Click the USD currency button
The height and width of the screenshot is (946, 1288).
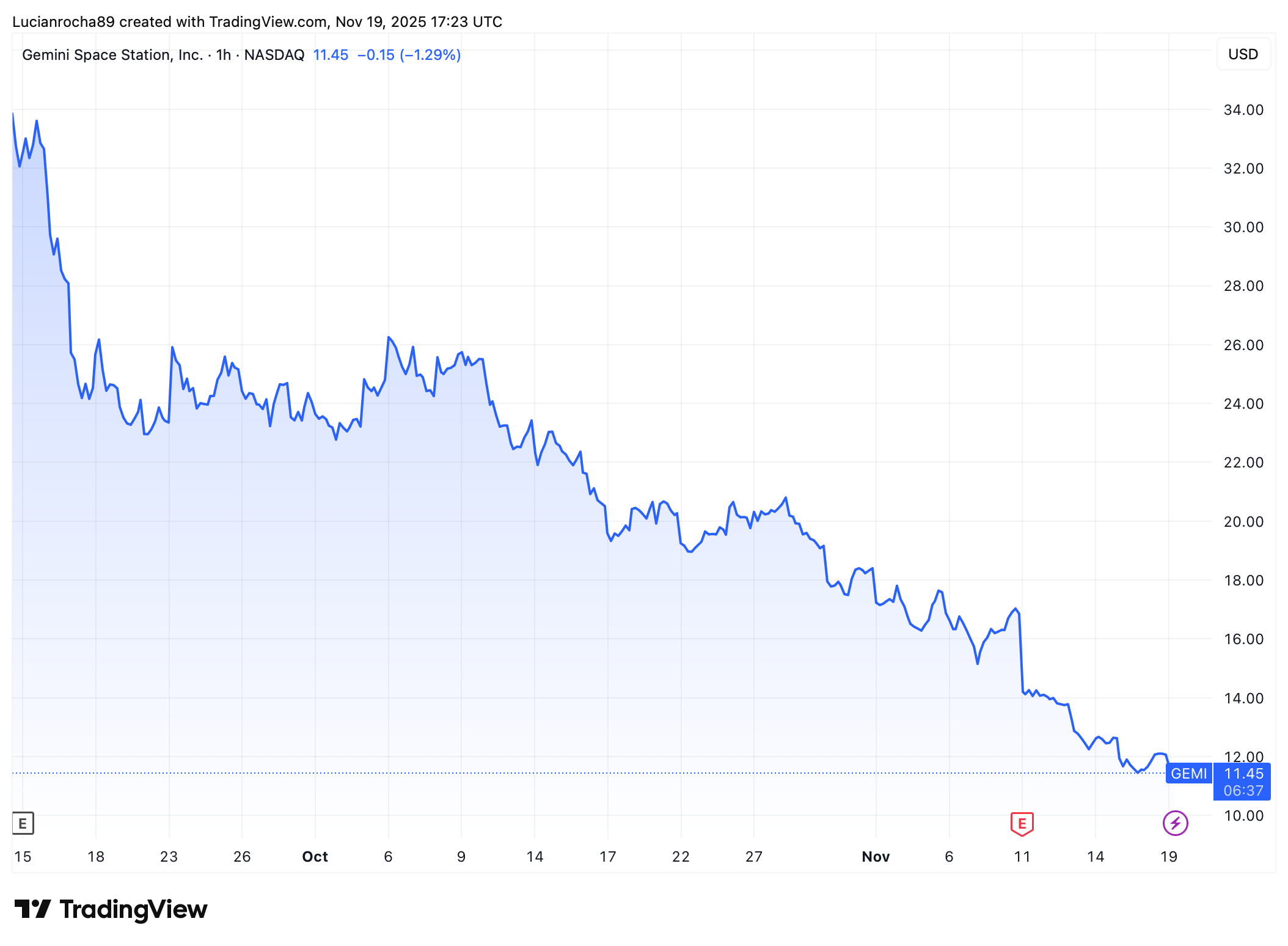1243,54
